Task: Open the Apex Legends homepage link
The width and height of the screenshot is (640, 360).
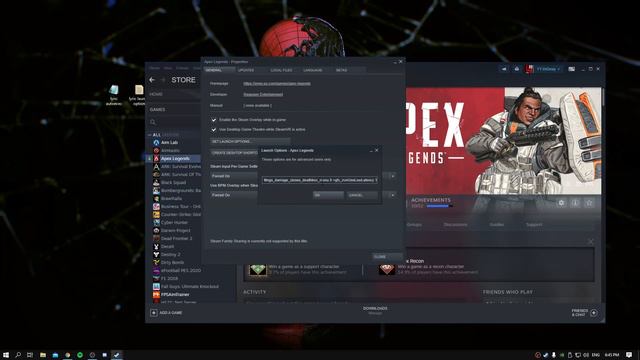Action: click(x=277, y=84)
